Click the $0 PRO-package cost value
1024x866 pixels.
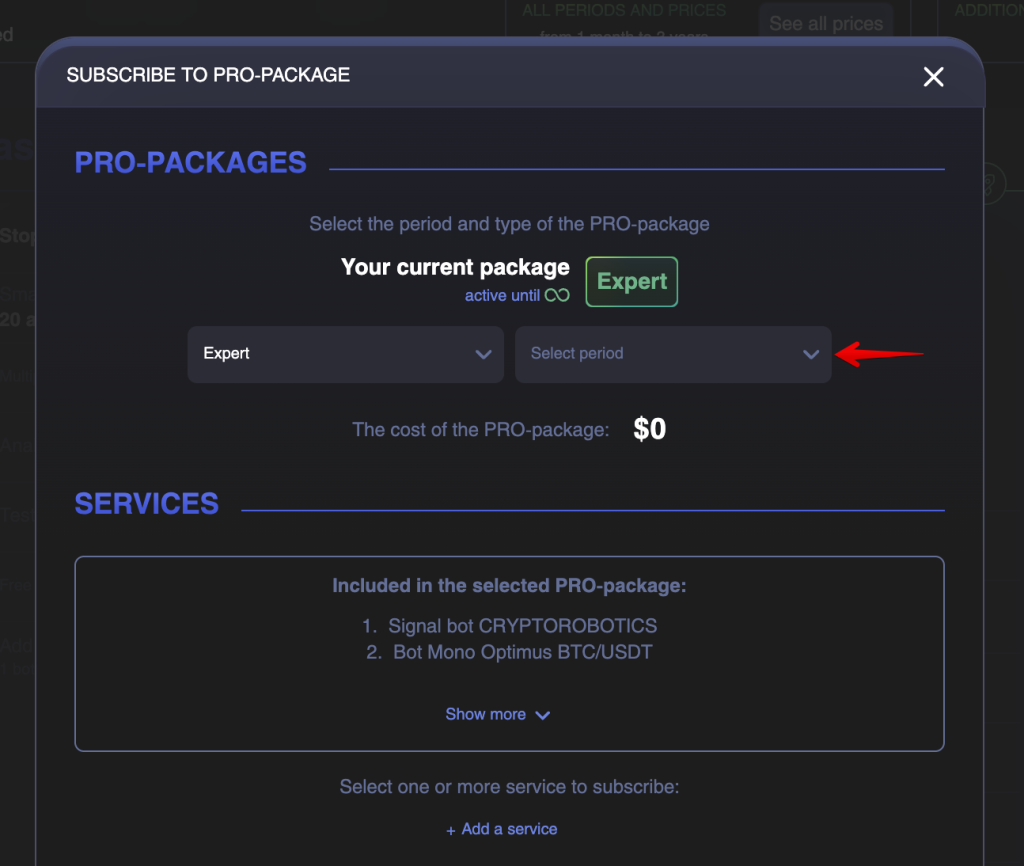click(x=650, y=429)
